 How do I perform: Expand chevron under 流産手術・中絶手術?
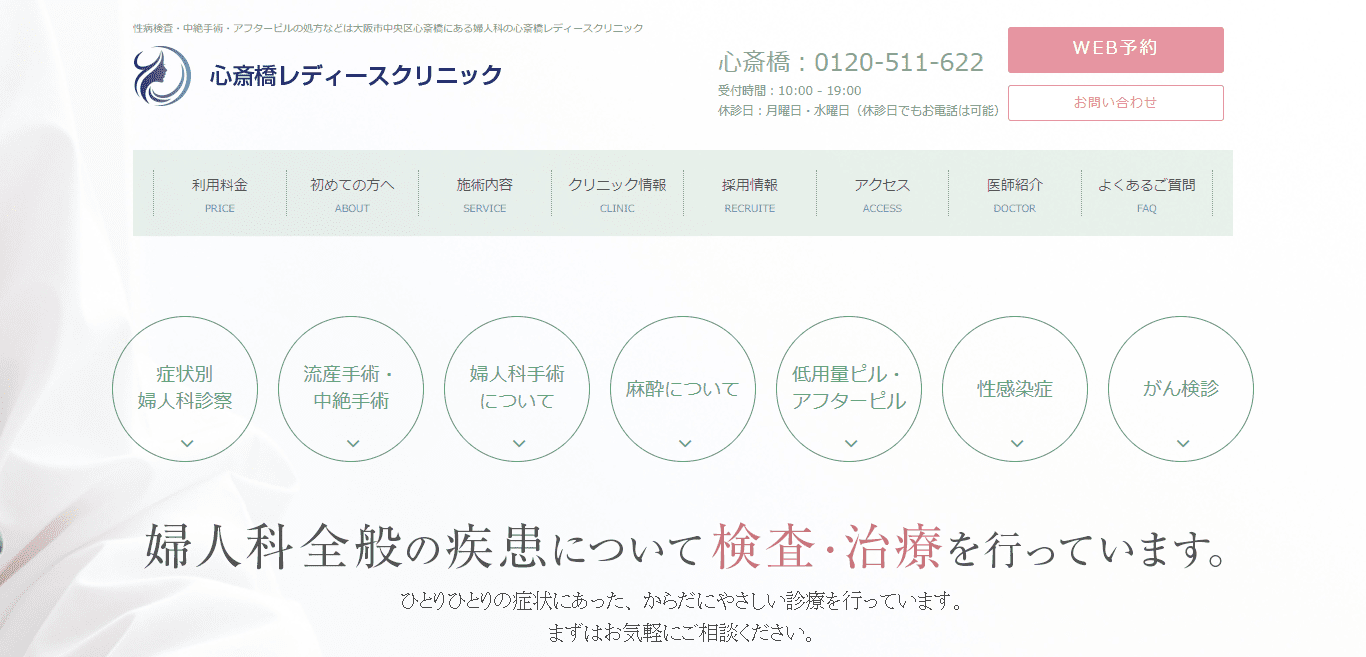coord(352,443)
